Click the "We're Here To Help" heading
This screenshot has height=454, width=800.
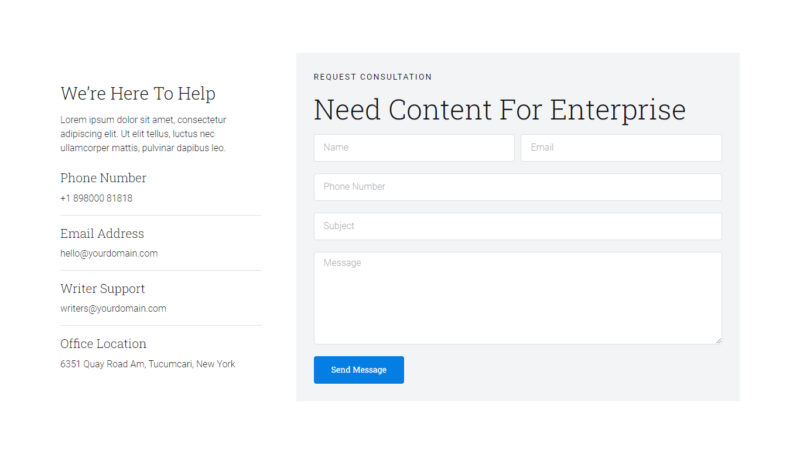138,94
